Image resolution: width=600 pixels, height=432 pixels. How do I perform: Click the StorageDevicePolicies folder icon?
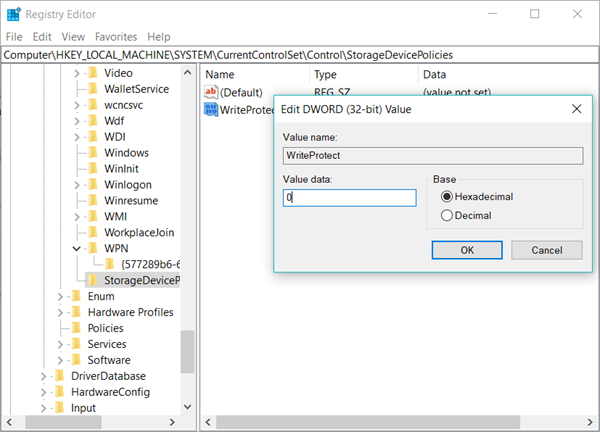(92, 280)
